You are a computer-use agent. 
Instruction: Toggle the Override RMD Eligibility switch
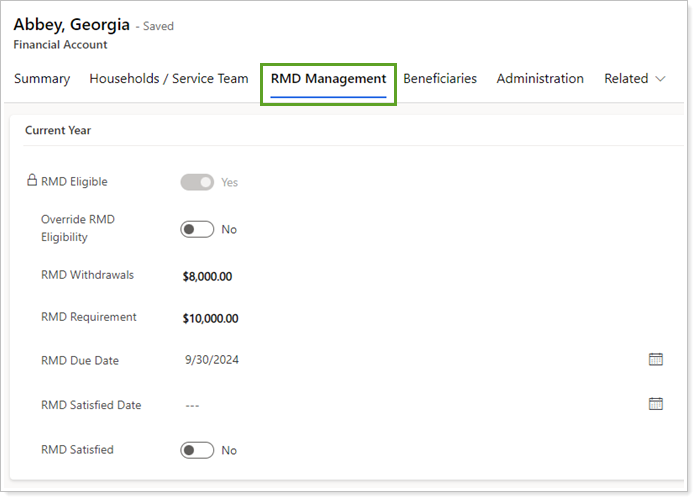[x=197, y=229]
